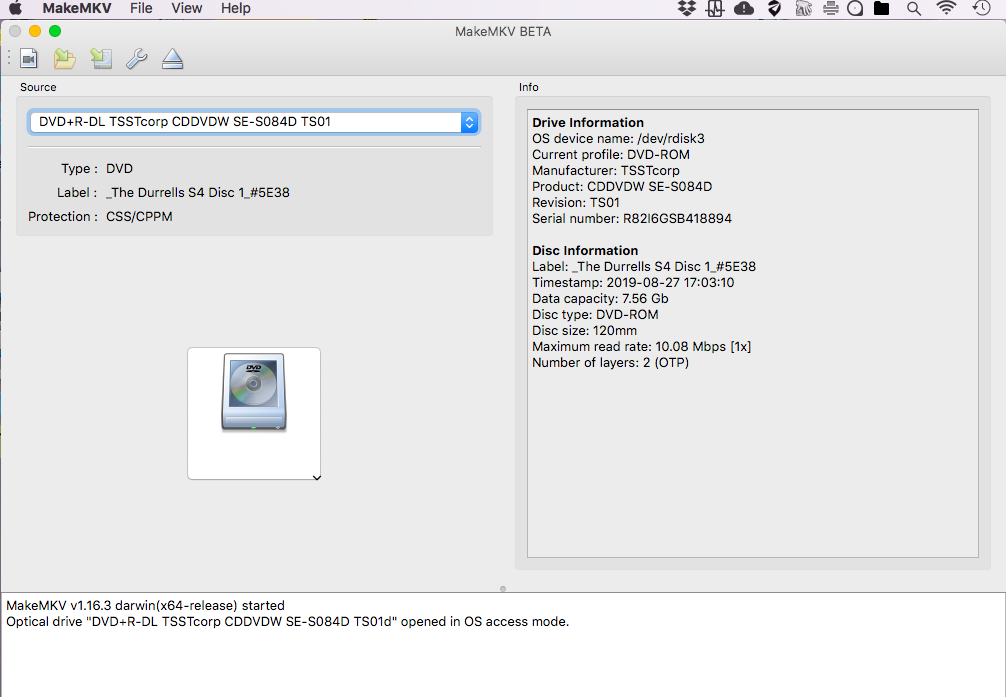Open the View menu
The width and height of the screenshot is (1006, 697).
pyautogui.click(x=187, y=8)
